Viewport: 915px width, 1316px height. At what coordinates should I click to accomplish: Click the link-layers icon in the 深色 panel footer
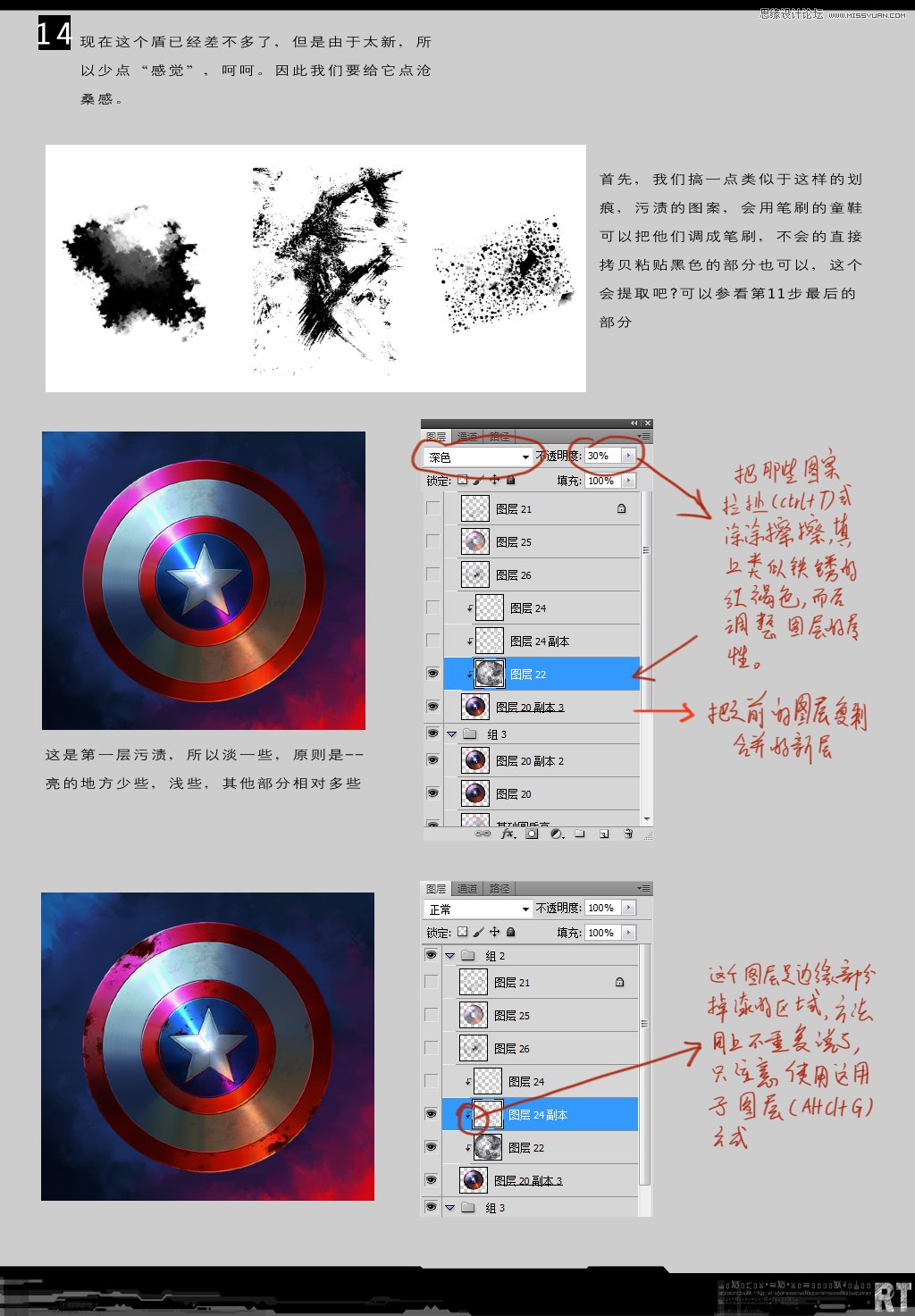(x=483, y=834)
